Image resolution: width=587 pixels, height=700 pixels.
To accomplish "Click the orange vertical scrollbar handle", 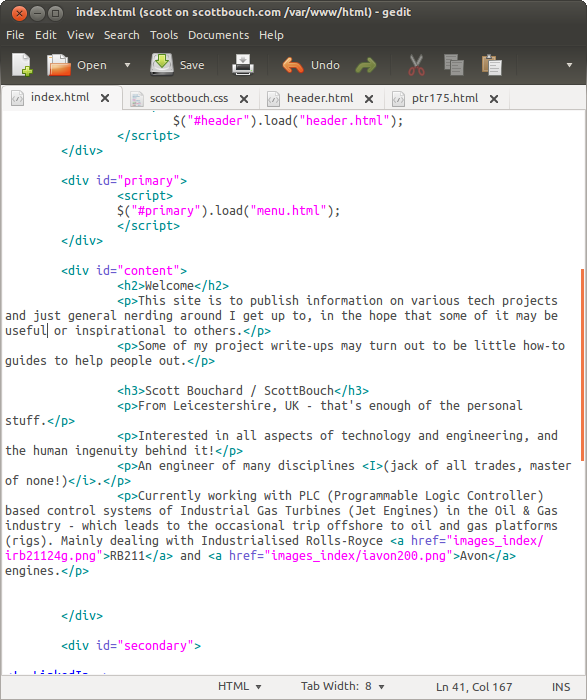I will 582,364.
